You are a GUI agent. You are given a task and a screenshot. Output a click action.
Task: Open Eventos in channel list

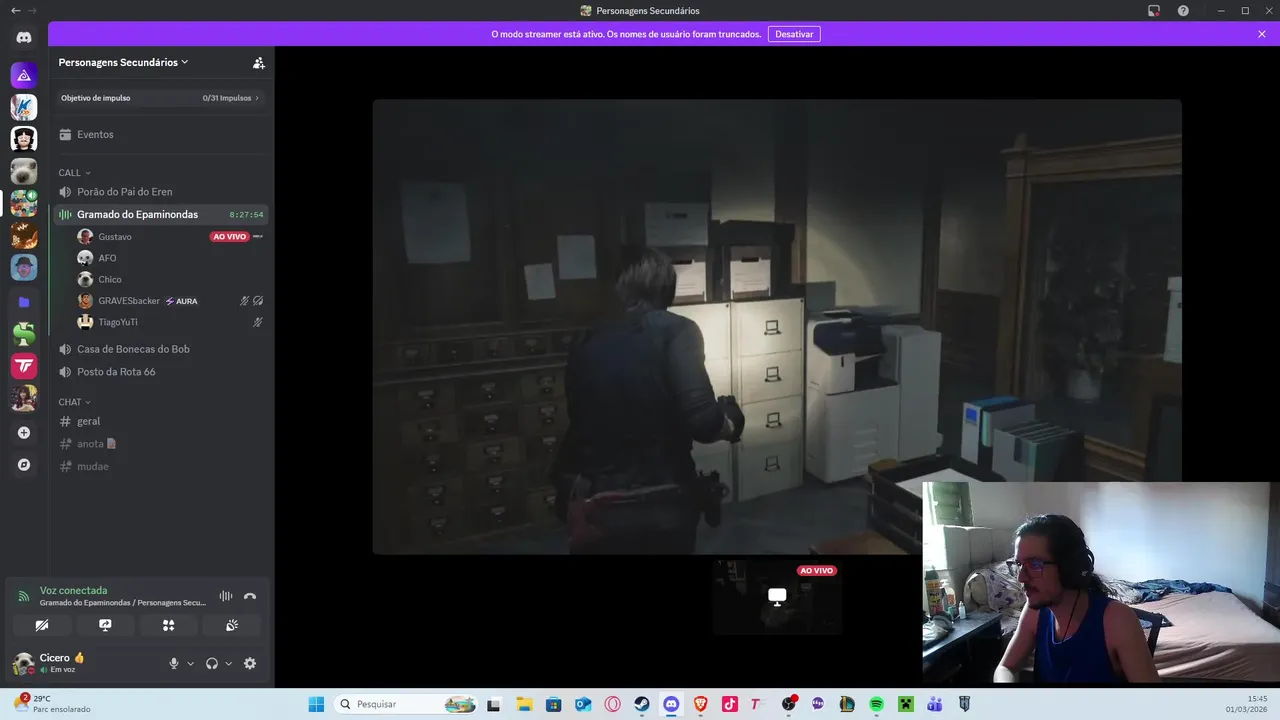click(x=160, y=134)
